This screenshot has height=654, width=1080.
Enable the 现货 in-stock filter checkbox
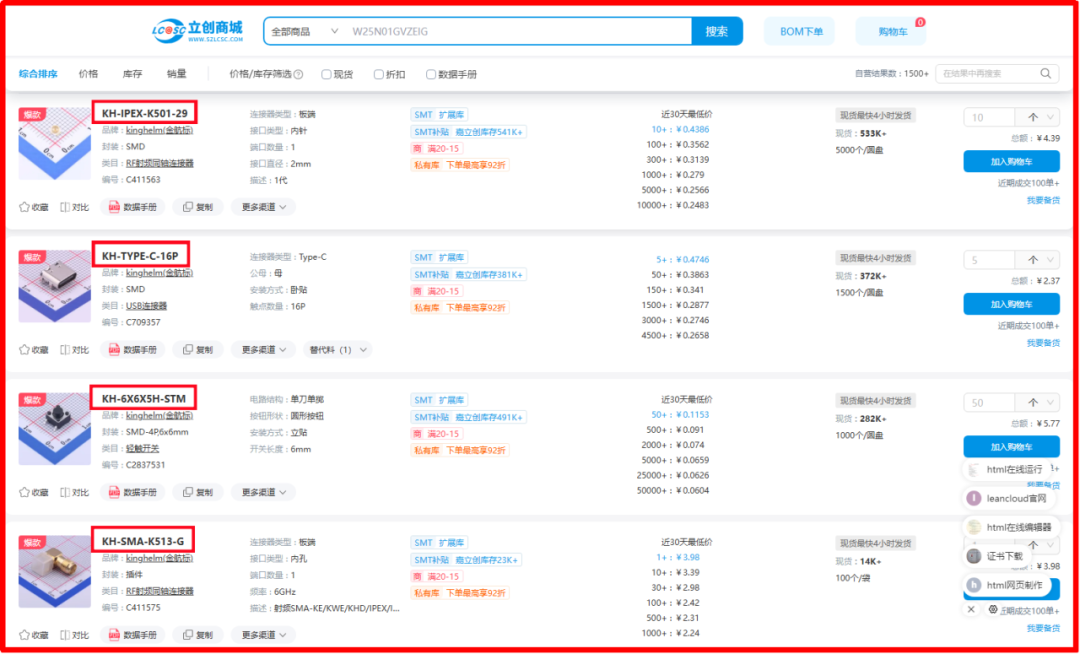(x=326, y=74)
